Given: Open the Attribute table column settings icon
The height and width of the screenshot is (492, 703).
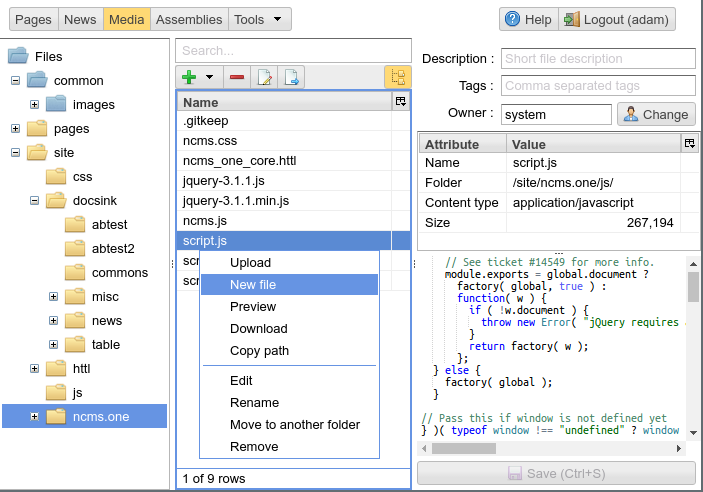Looking at the screenshot, I should pyautogui.click(x=688, y=144).
